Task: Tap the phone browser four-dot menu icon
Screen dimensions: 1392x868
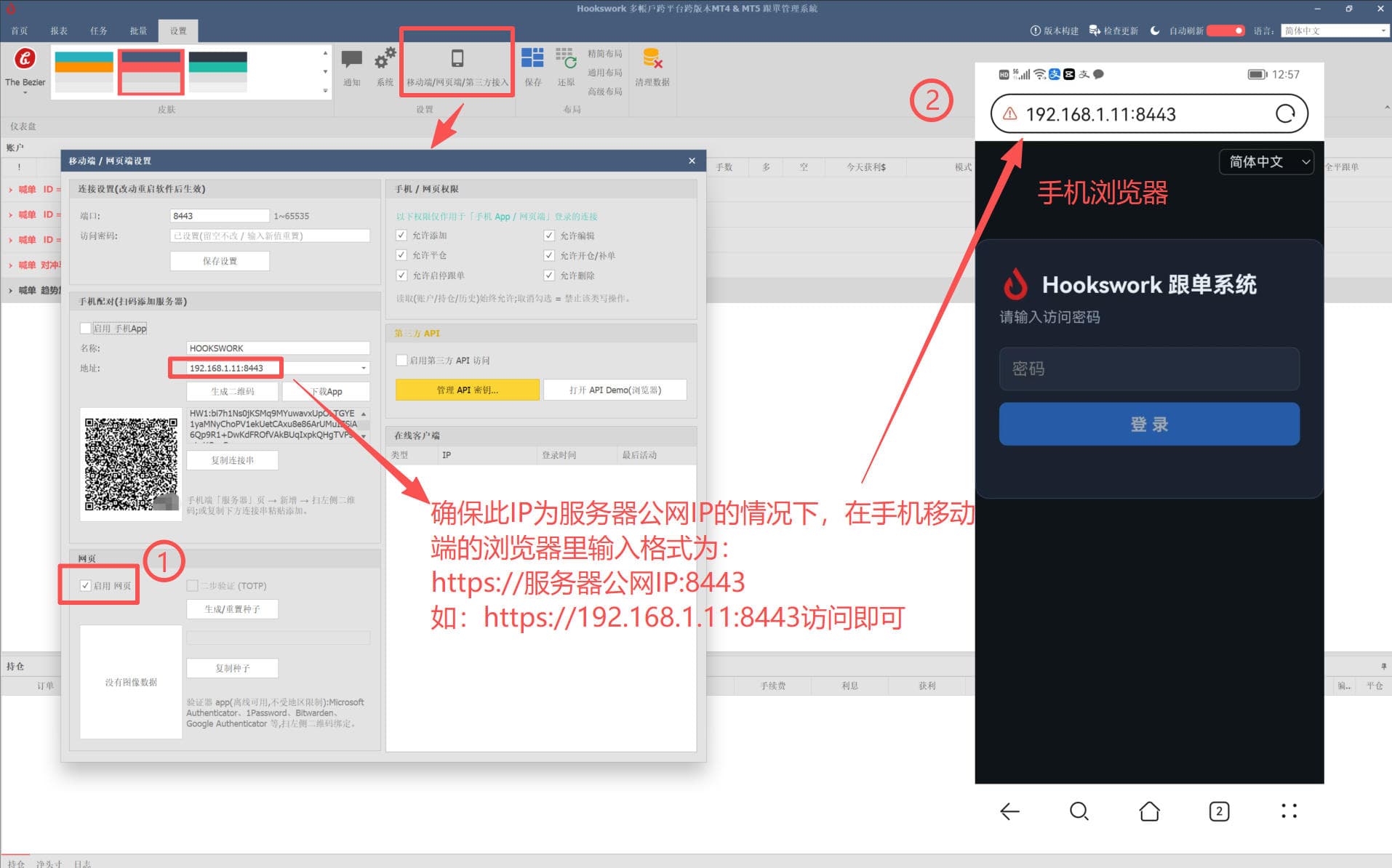Action: [1289, 811]
